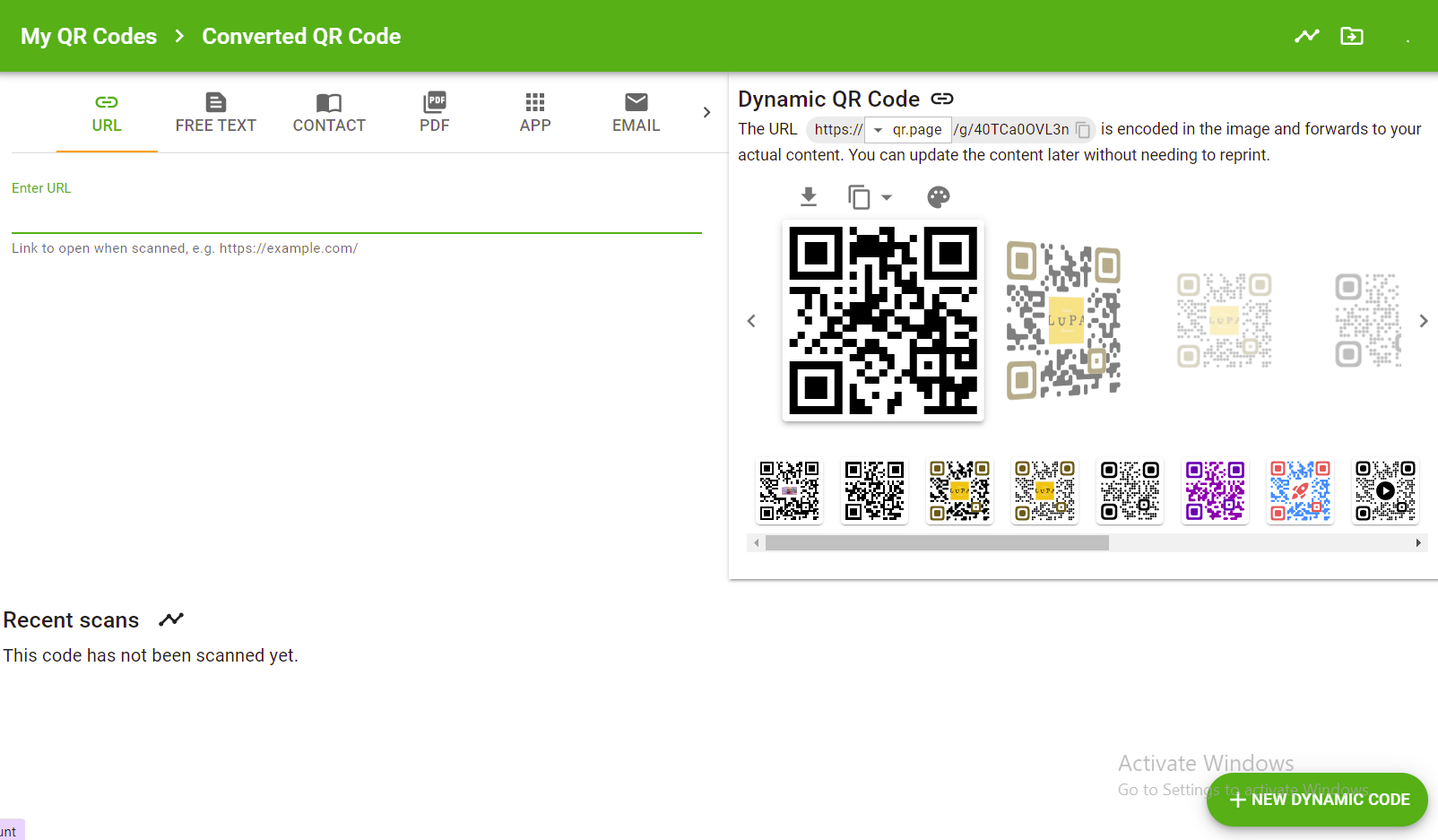Expand the copy options dropdown arrow
Screen dimensions: 1438x840
(x=887, y=197)
